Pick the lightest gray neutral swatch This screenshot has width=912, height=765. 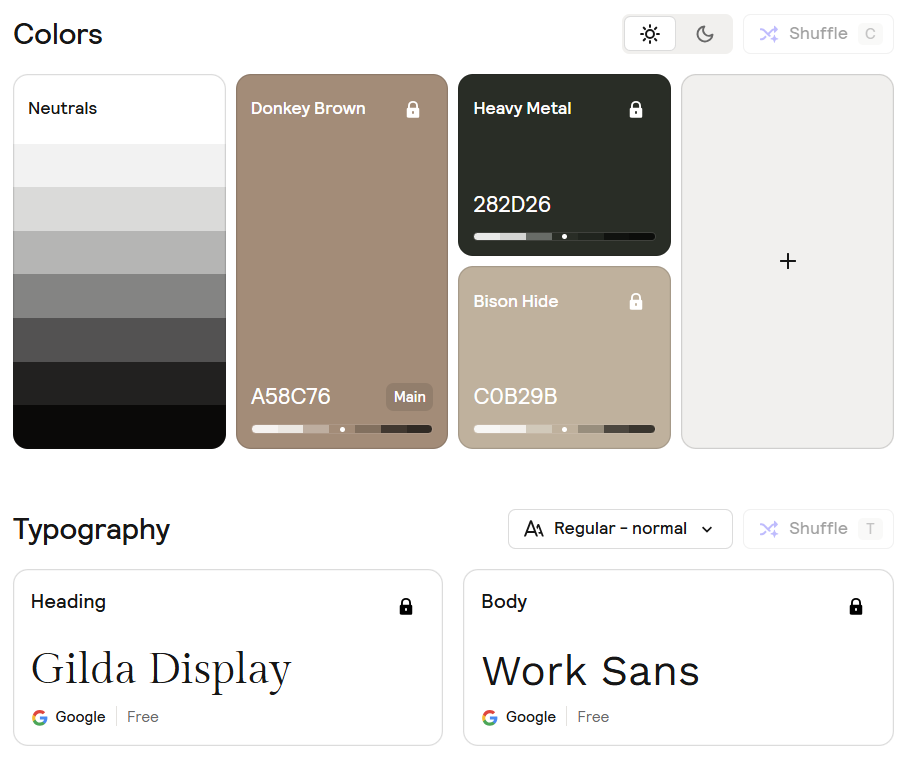pyautogui.click(x=119, y=165)
